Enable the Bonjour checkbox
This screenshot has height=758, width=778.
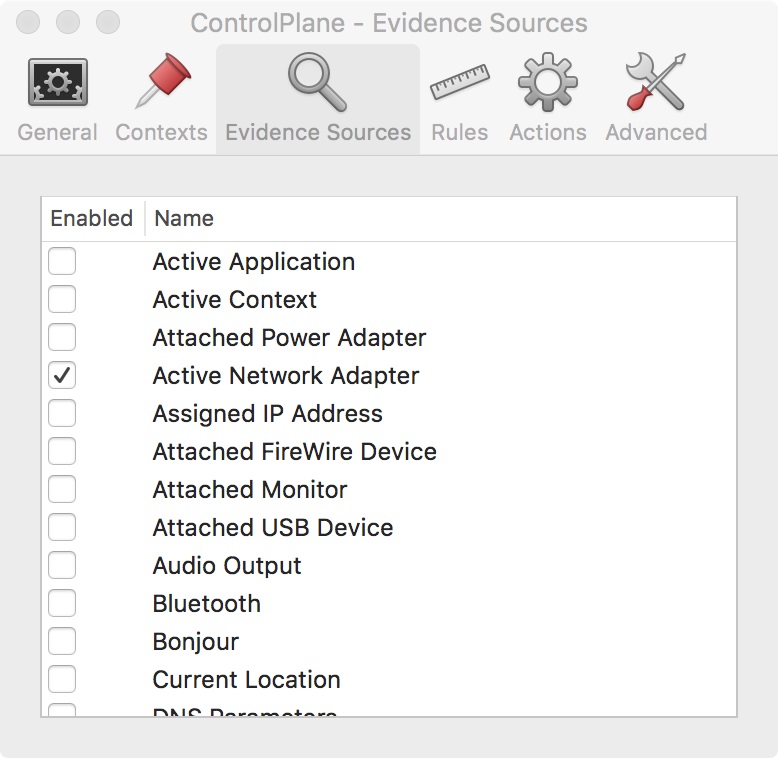(x=62, y=641)
